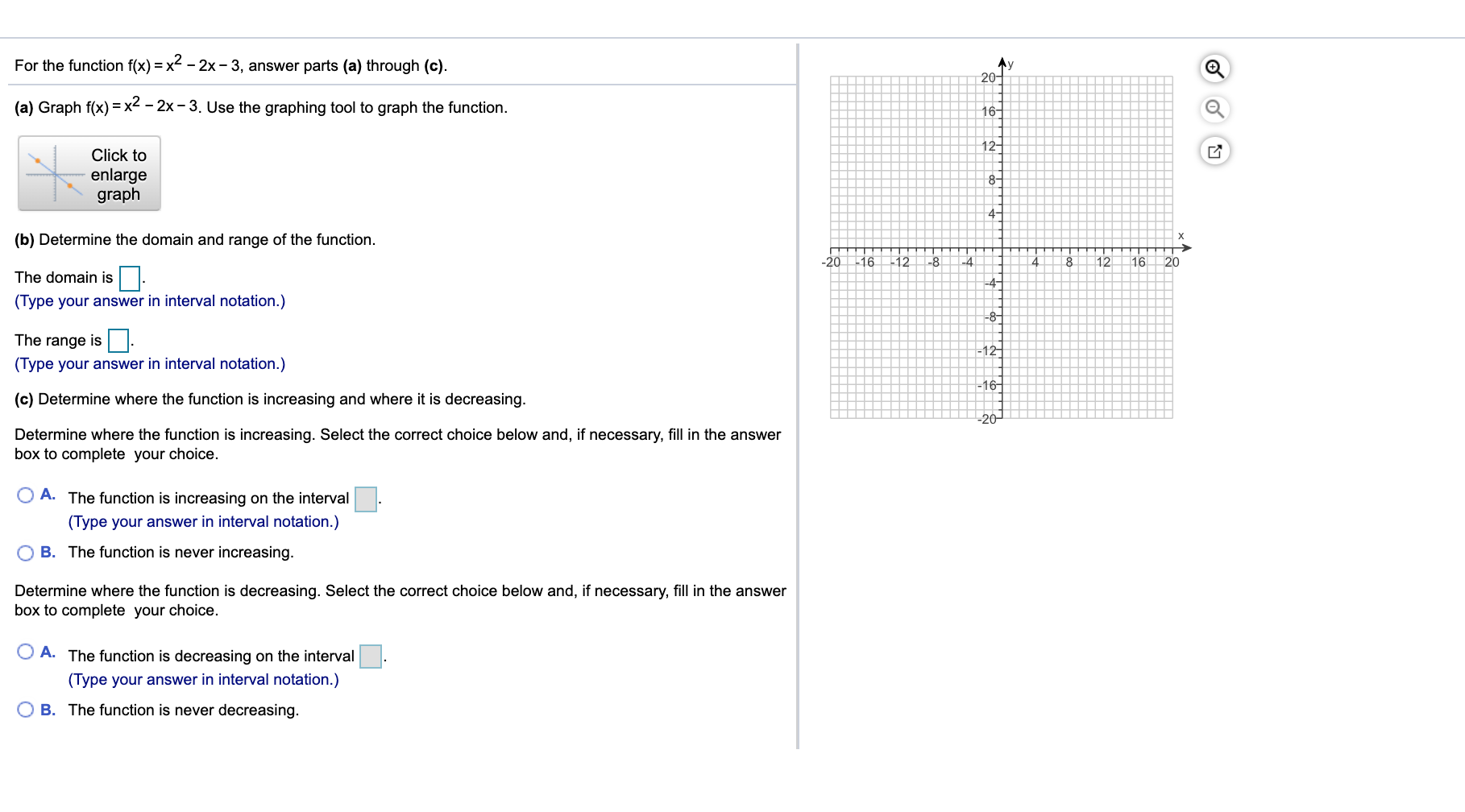
Task: Click the small graph thumbnail on the enlarge button
Action: pos(52,173)
